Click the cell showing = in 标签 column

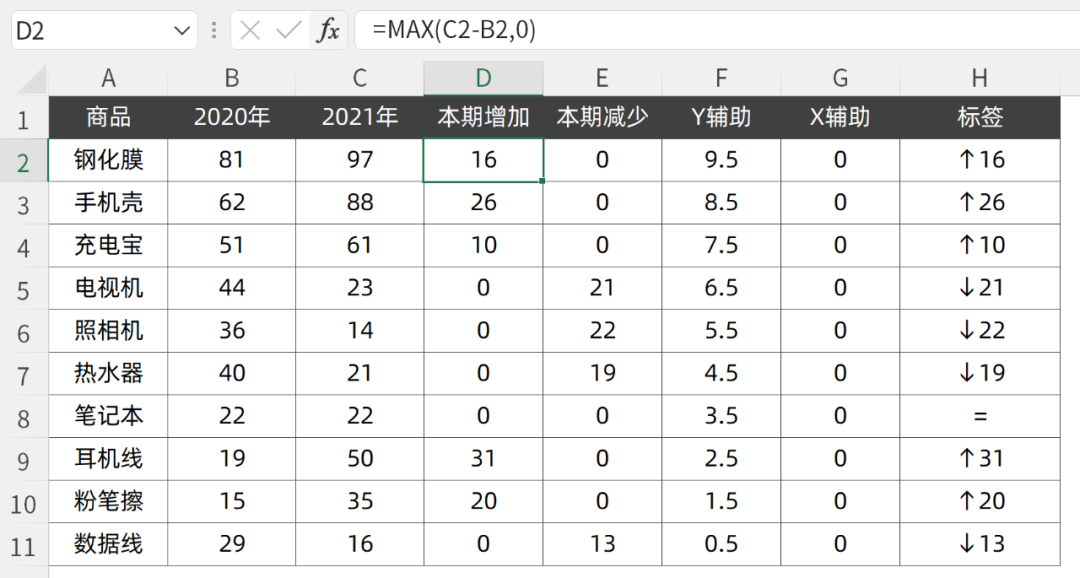979,416
